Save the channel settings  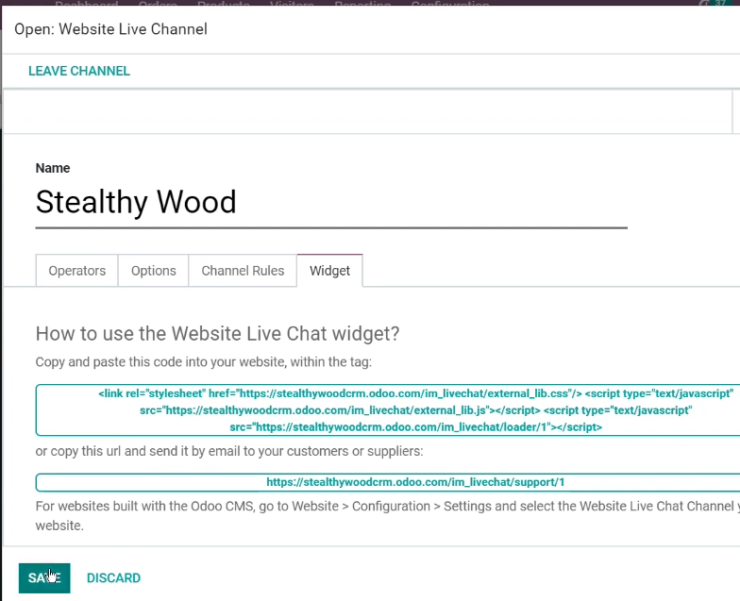tap(44, 578)
